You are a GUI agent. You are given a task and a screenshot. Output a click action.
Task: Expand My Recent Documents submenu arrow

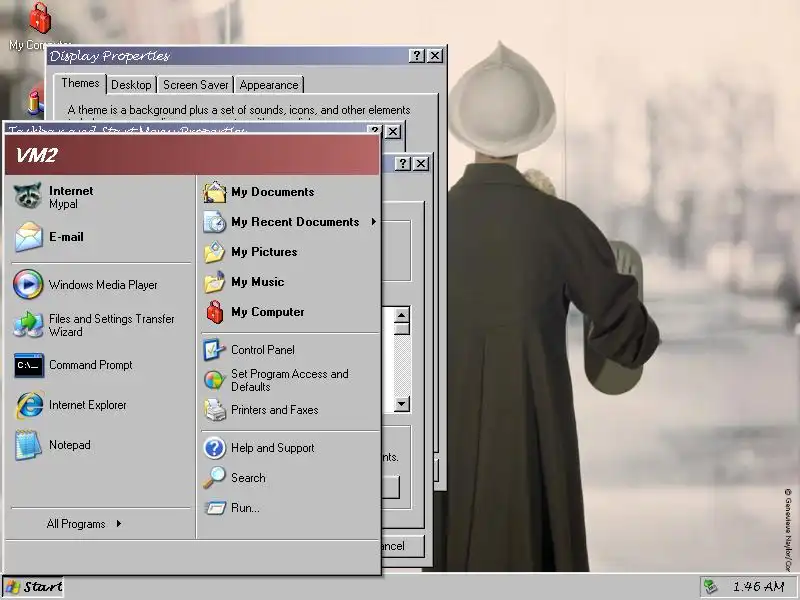tap(374, 221)
